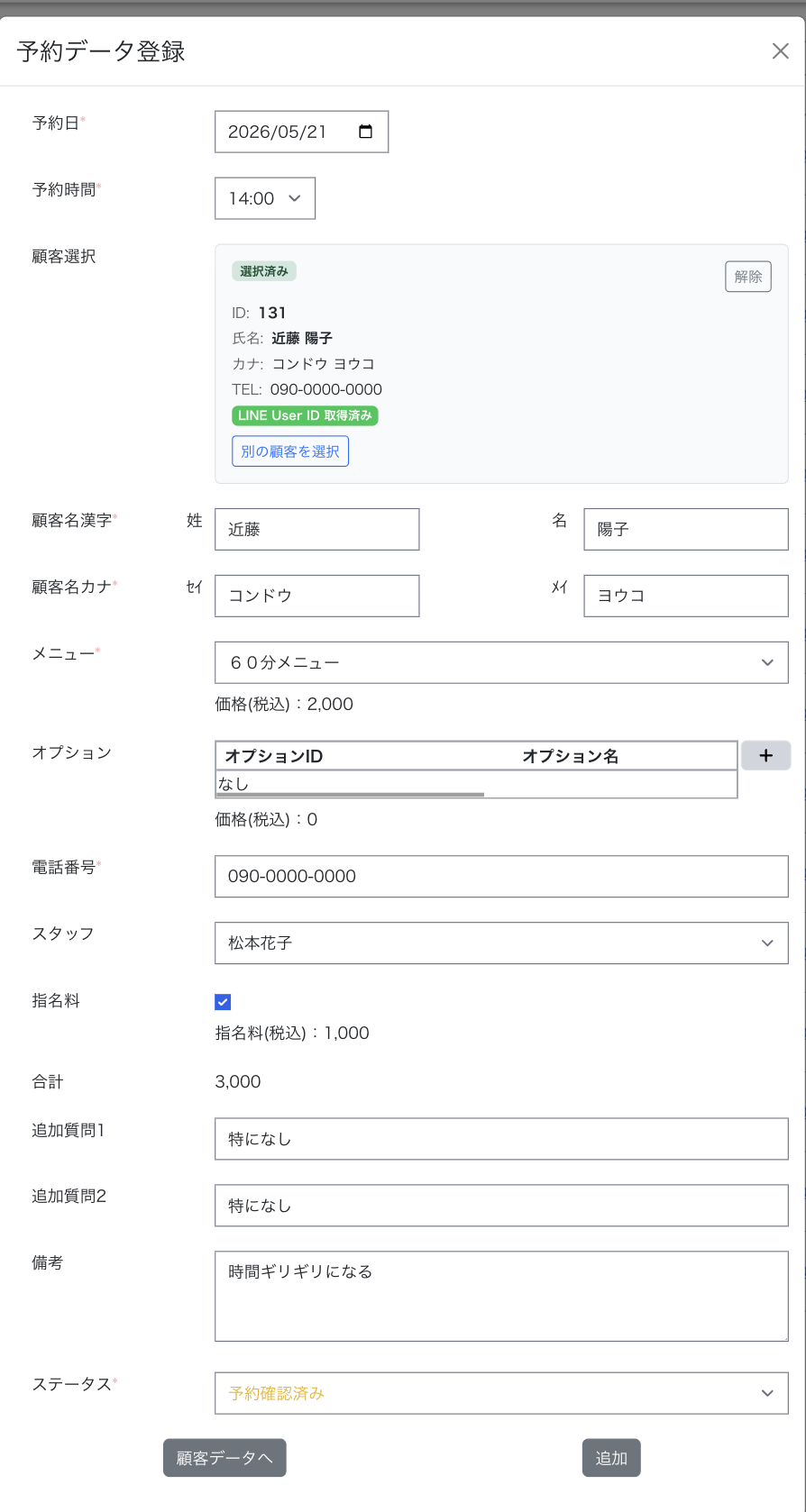
Task: Click 別の顧客を選択 button
Action: point(290,451)
